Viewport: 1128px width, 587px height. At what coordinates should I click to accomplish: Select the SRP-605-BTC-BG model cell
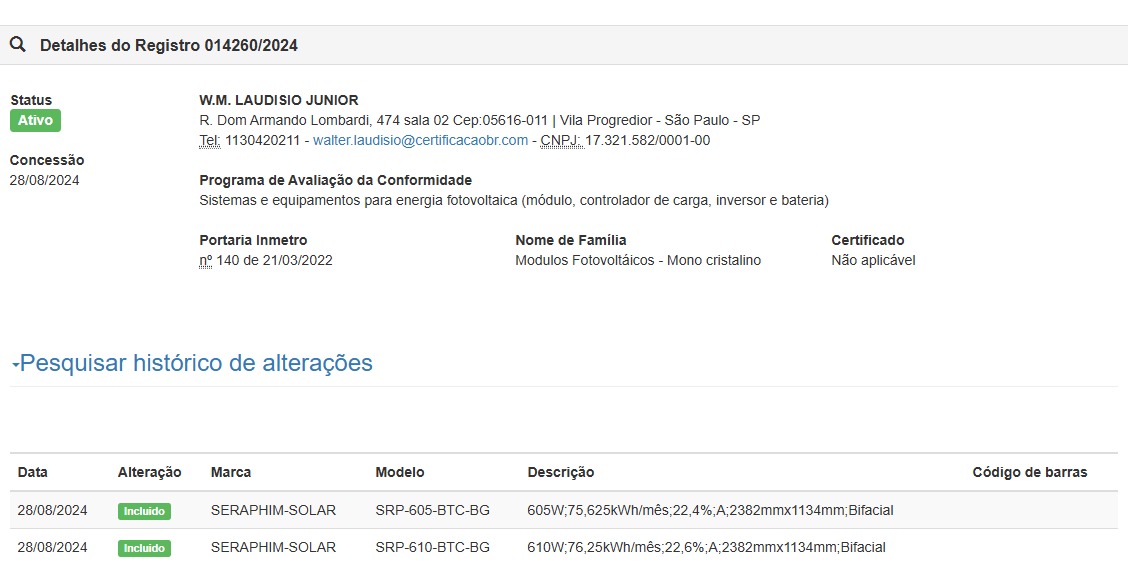pyautogui.click(x=432, y=511)
